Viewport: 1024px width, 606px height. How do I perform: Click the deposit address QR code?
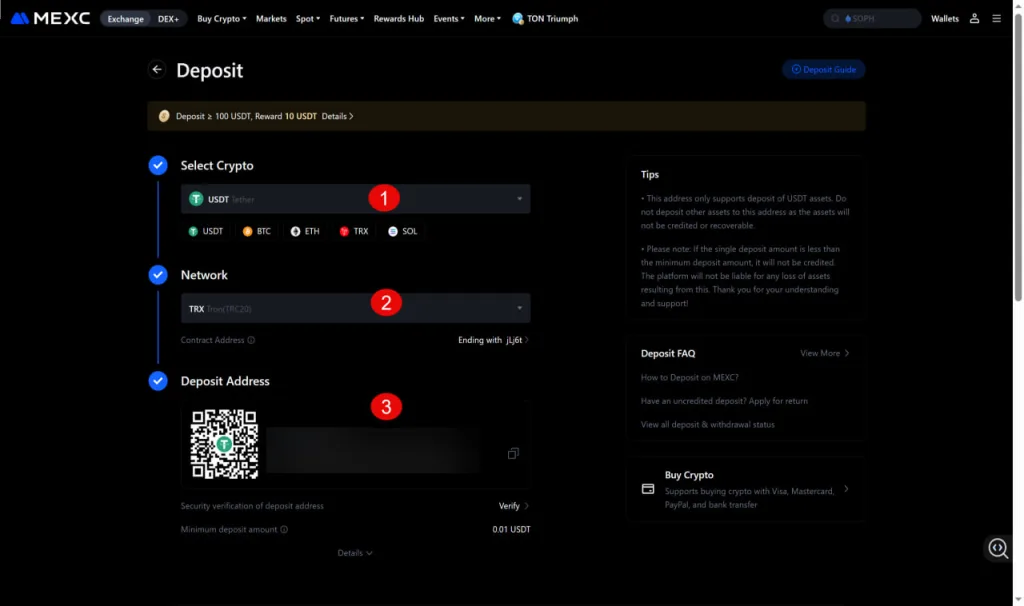click(x=224, y=444)
